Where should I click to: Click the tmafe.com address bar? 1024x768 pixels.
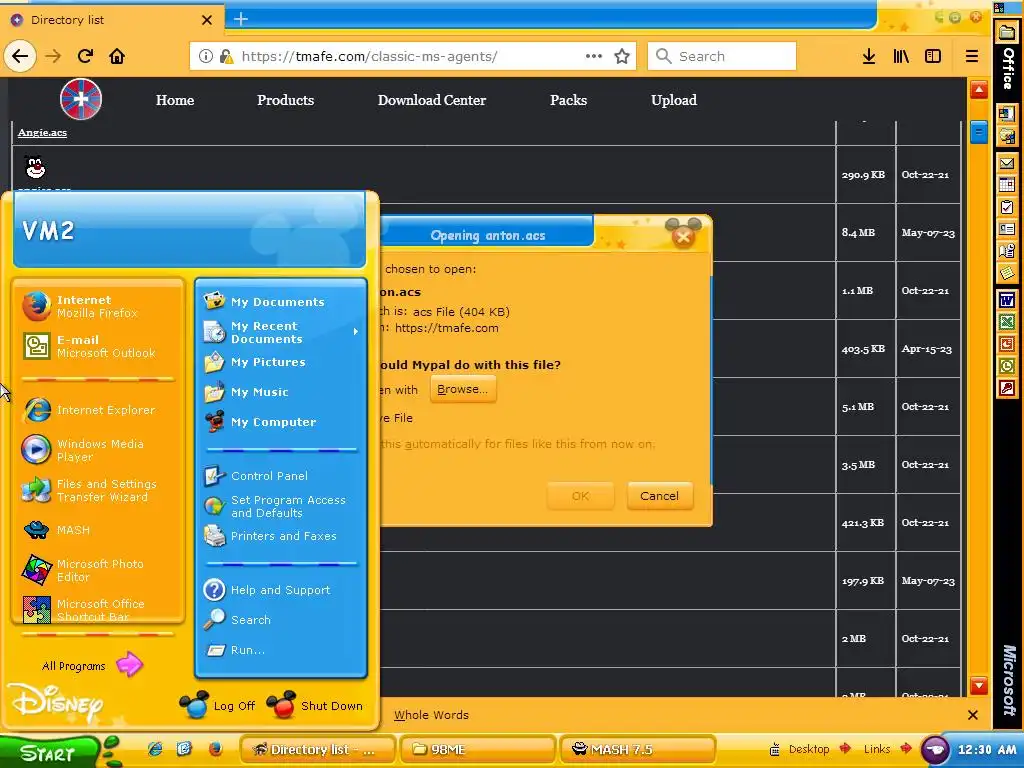pos(411,56)
